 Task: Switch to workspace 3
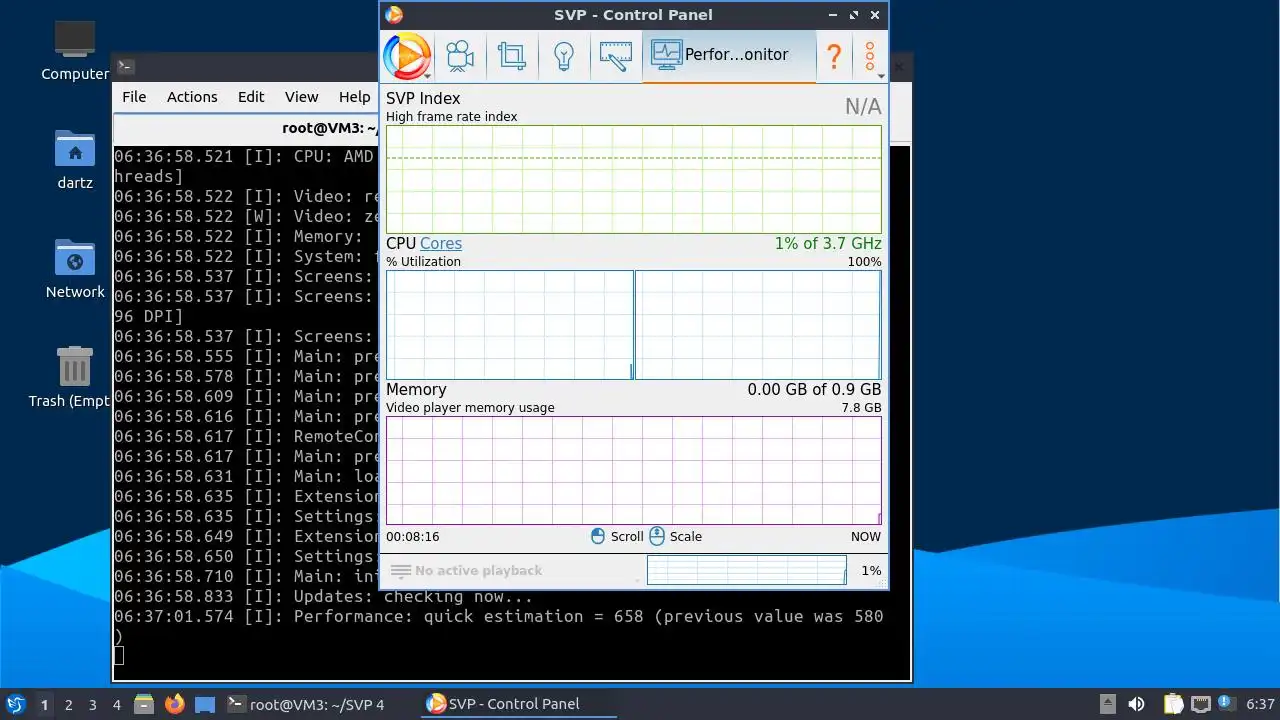[x=92, y=704]
